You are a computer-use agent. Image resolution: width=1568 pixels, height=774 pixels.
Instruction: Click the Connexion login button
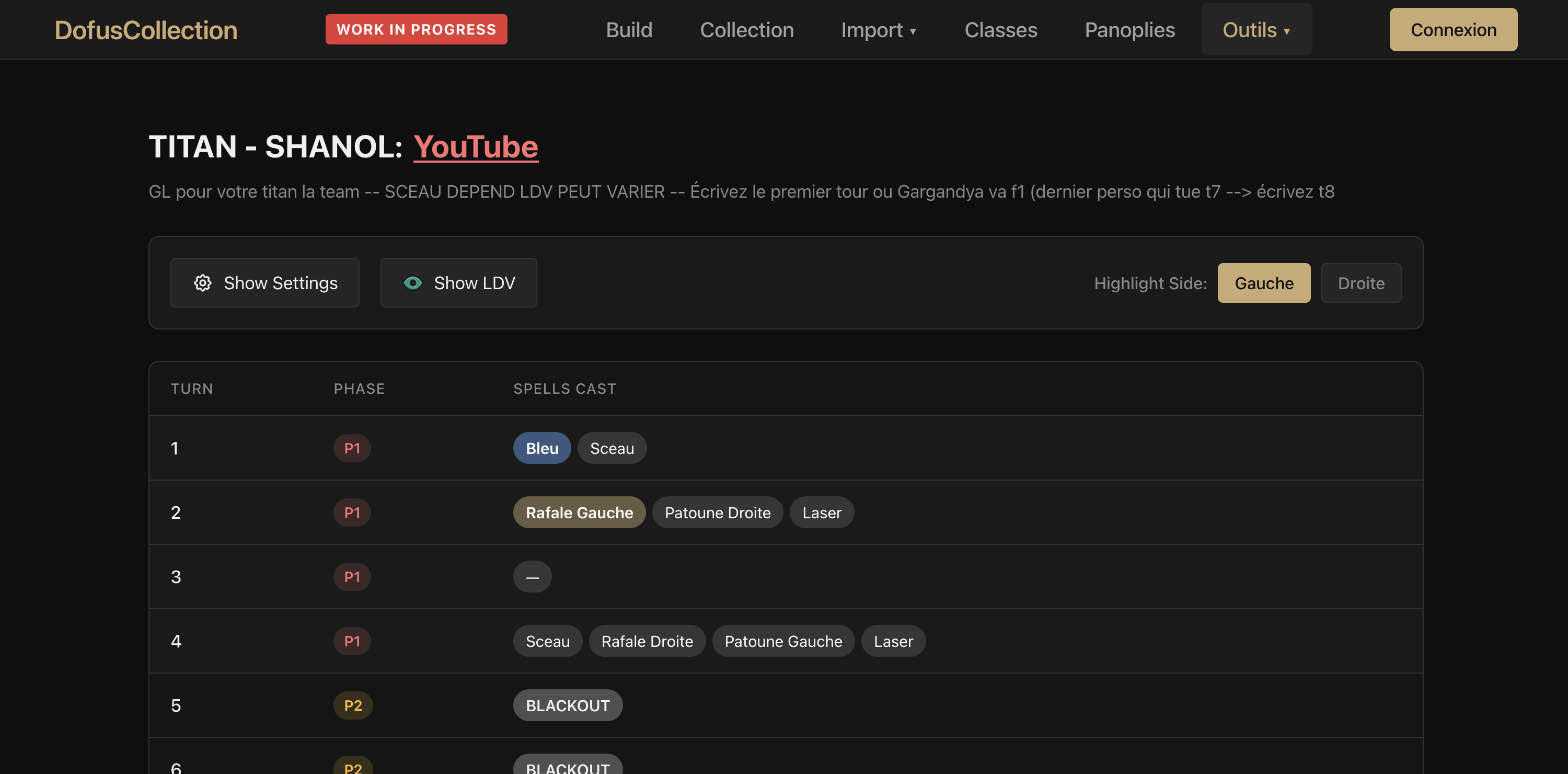click(1453, 29)
